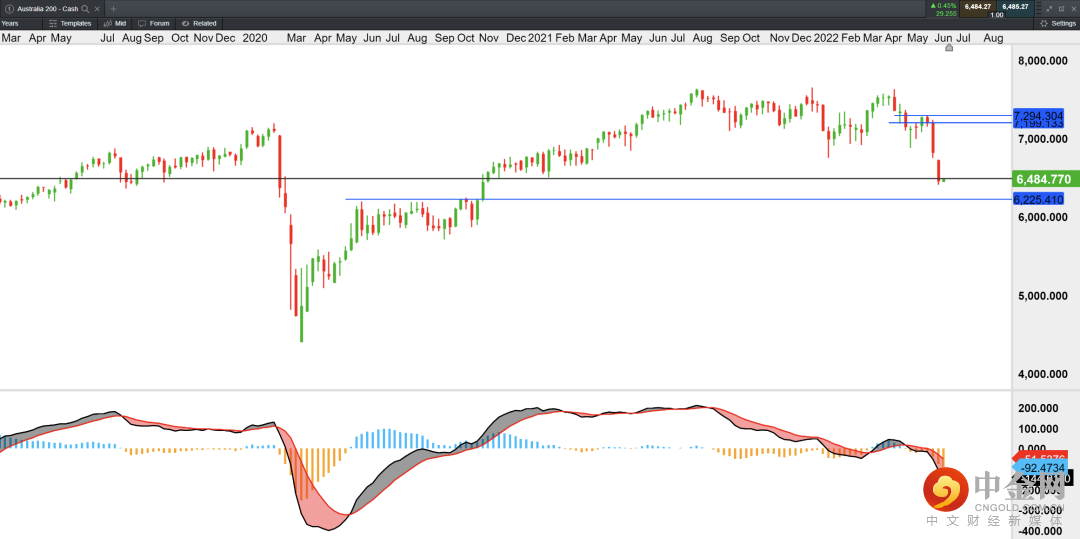Close the Australia 200 - Cash tab
Screen dimensions: 1080x539
click(96, 8)
